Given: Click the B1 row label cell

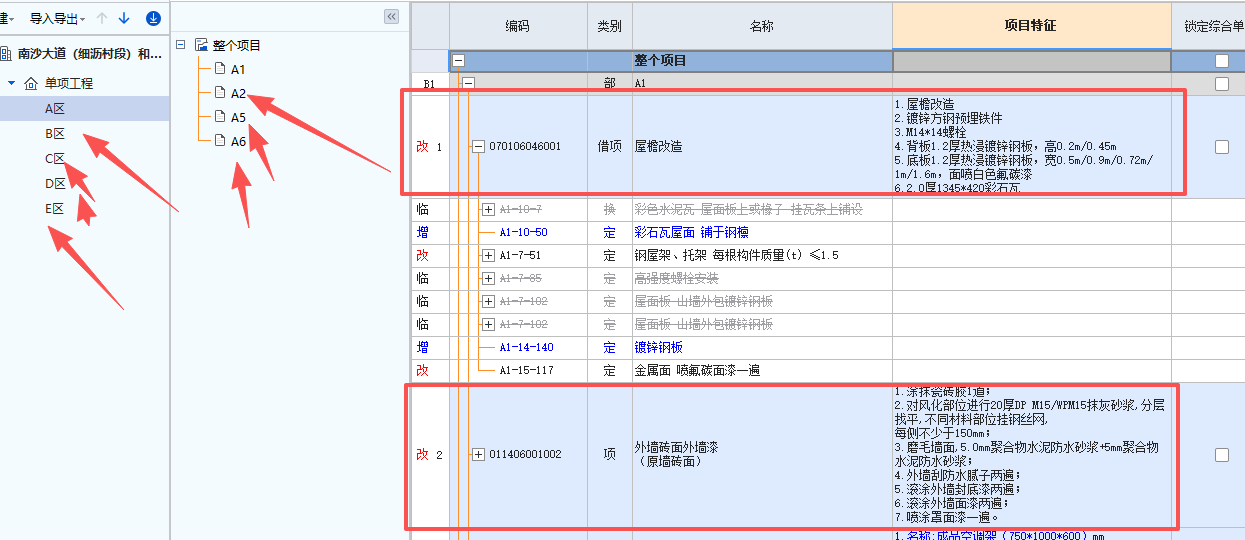Looking at the screenshot, I should (430, 84).
